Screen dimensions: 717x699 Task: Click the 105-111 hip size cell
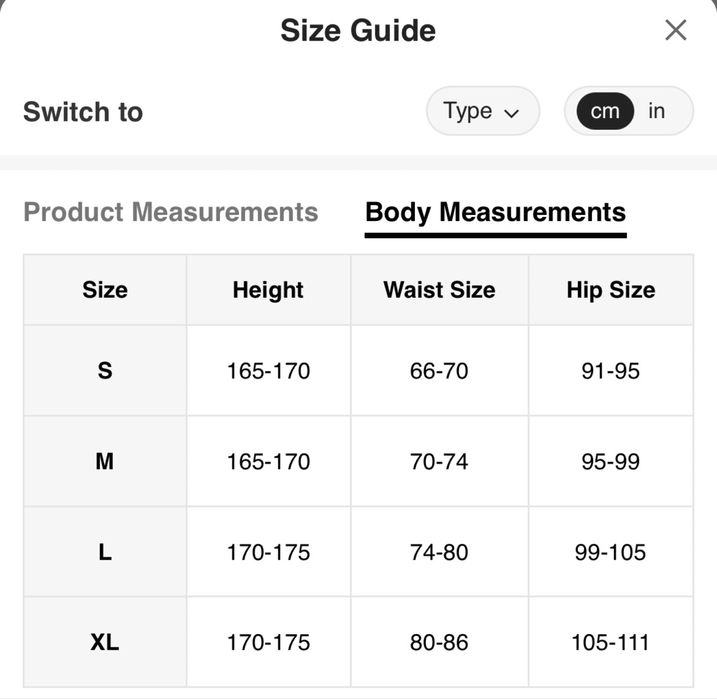[x=610, y=642]
